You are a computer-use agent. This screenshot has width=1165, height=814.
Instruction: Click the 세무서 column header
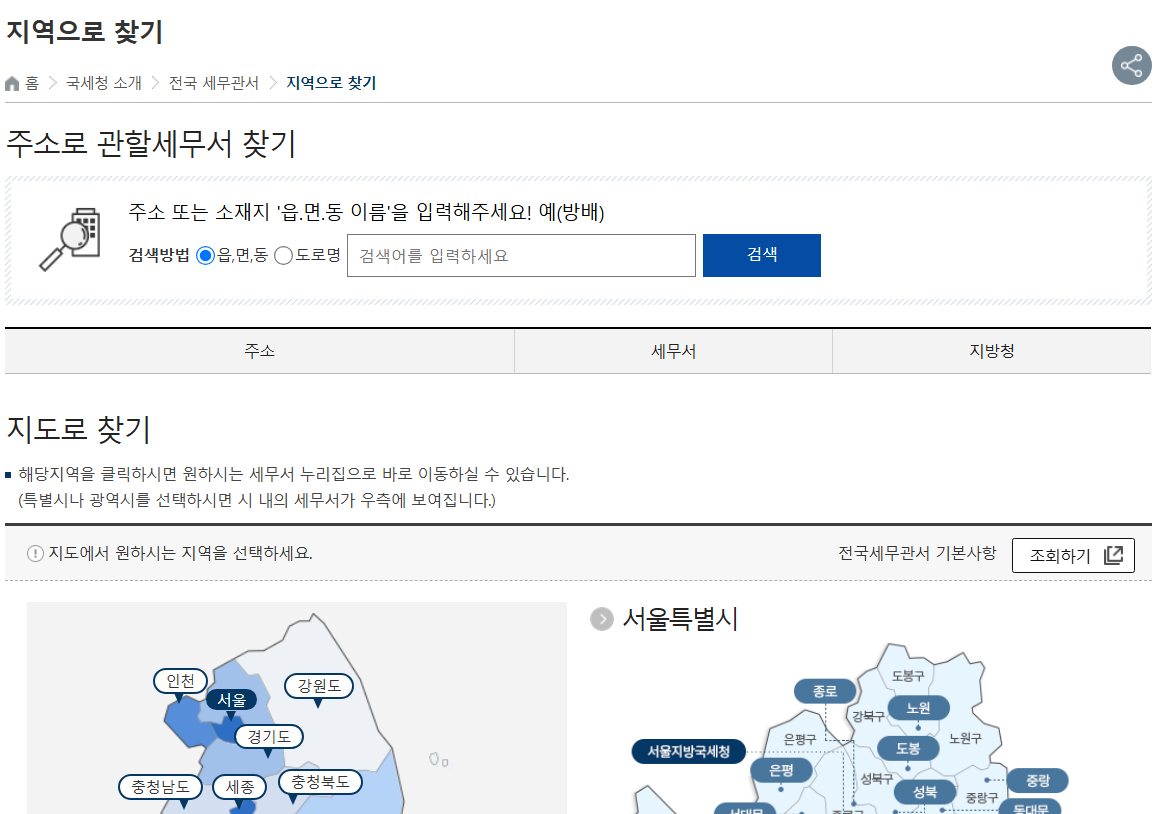click(673, 351)
